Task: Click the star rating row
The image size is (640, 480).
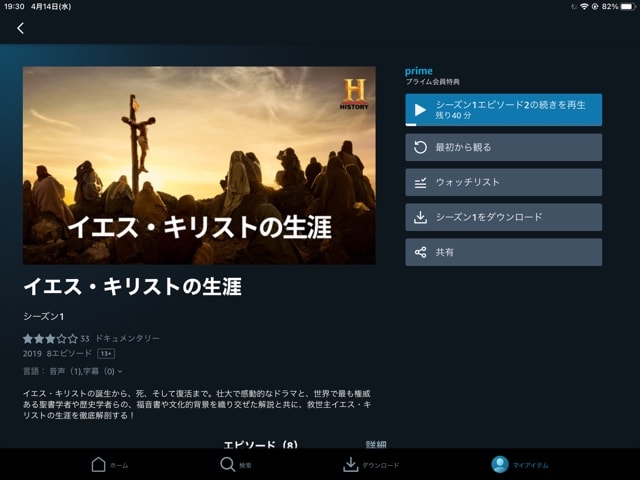Action: (50, 338)
